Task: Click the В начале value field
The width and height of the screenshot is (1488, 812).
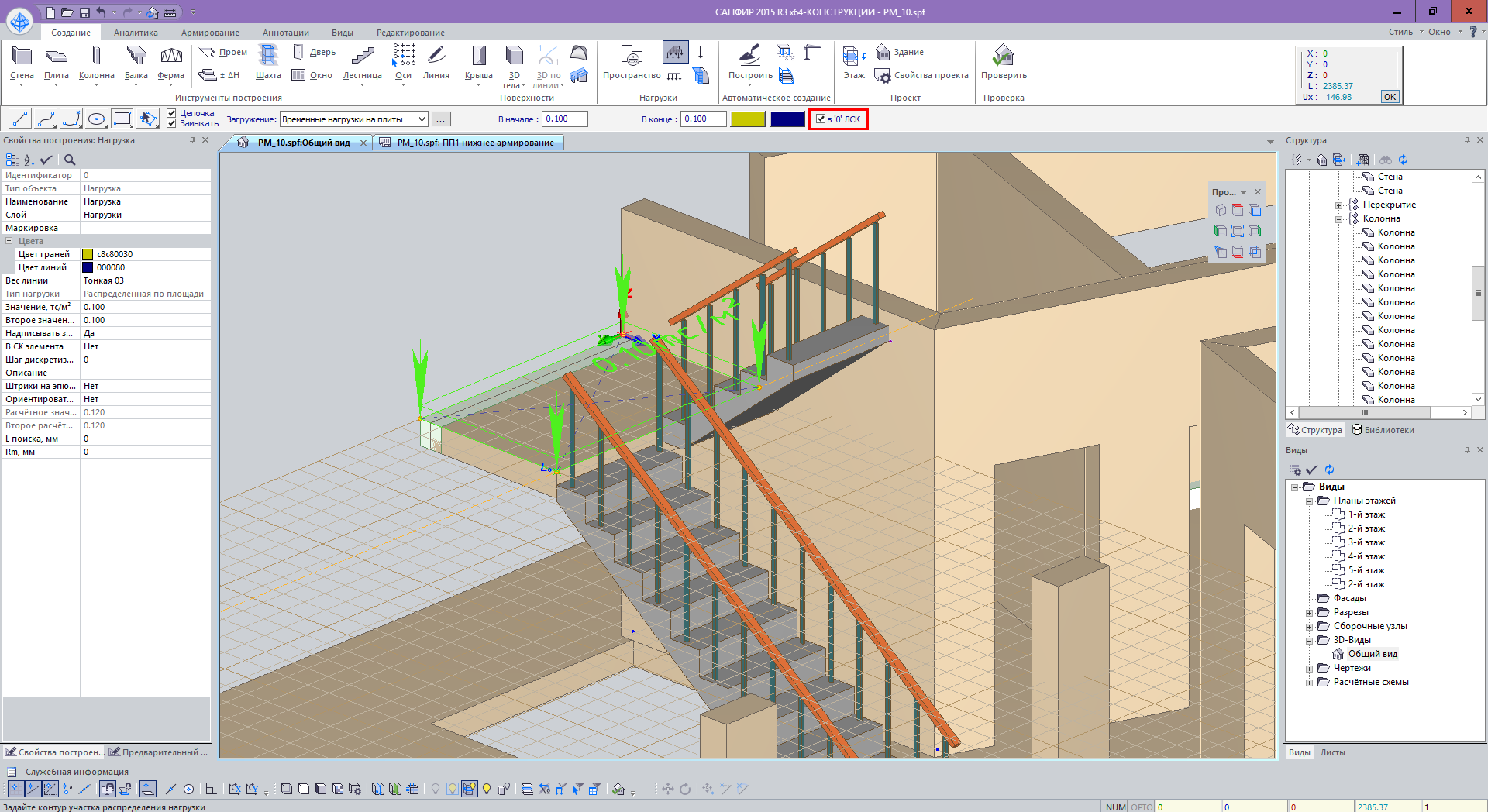Action: pos(564,119)
